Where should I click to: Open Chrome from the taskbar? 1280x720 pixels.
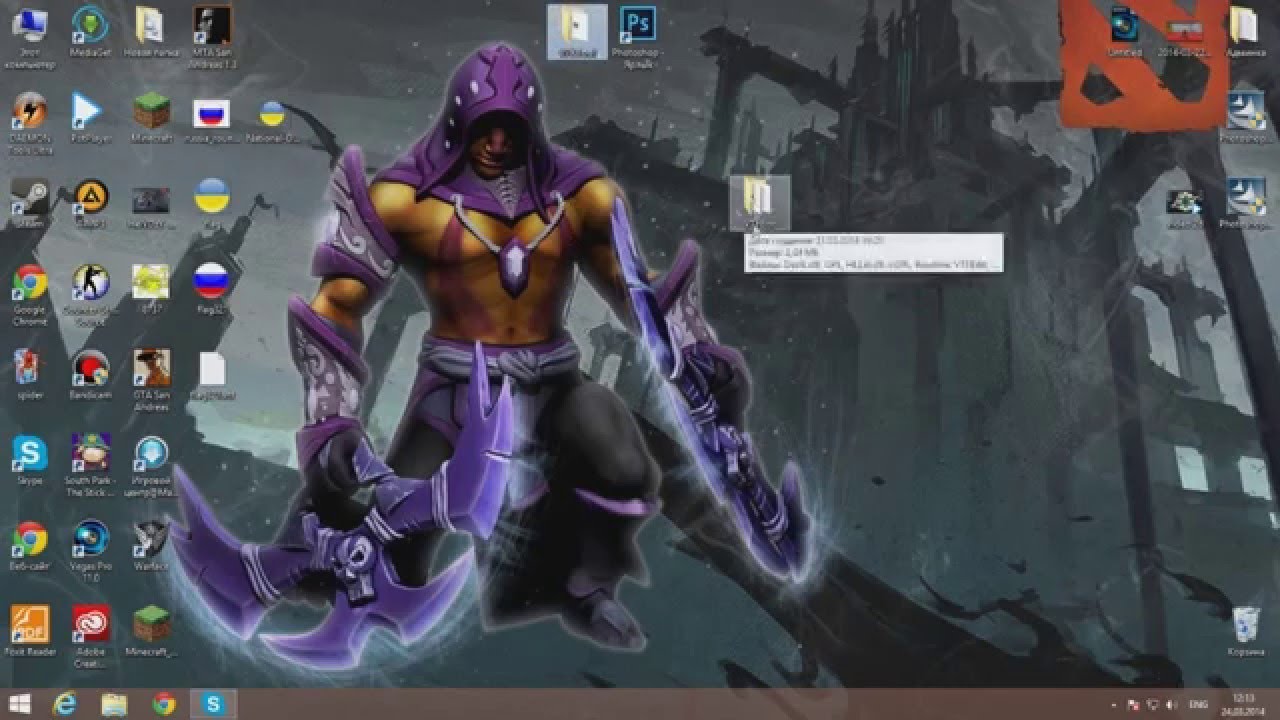[x=163, y=704]
